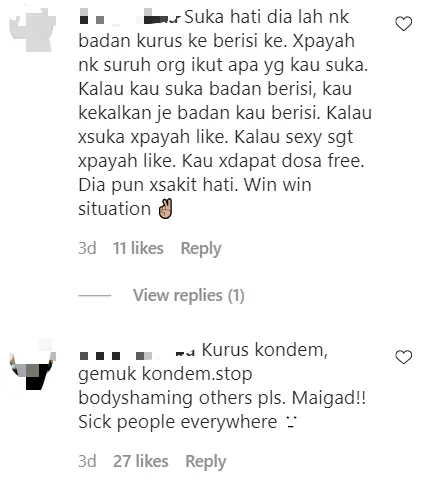Click the blurred username before "Kurus kondem"
Viewport: 435px width, 485px height.
pyautogui.click(x=137, y=355)
